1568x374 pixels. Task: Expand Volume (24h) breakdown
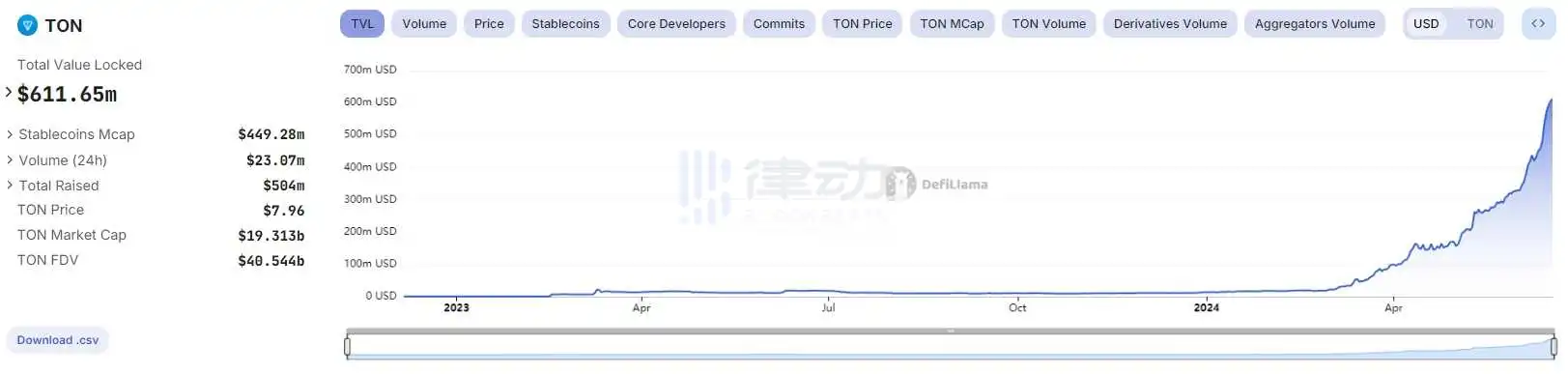click(10, 159)
